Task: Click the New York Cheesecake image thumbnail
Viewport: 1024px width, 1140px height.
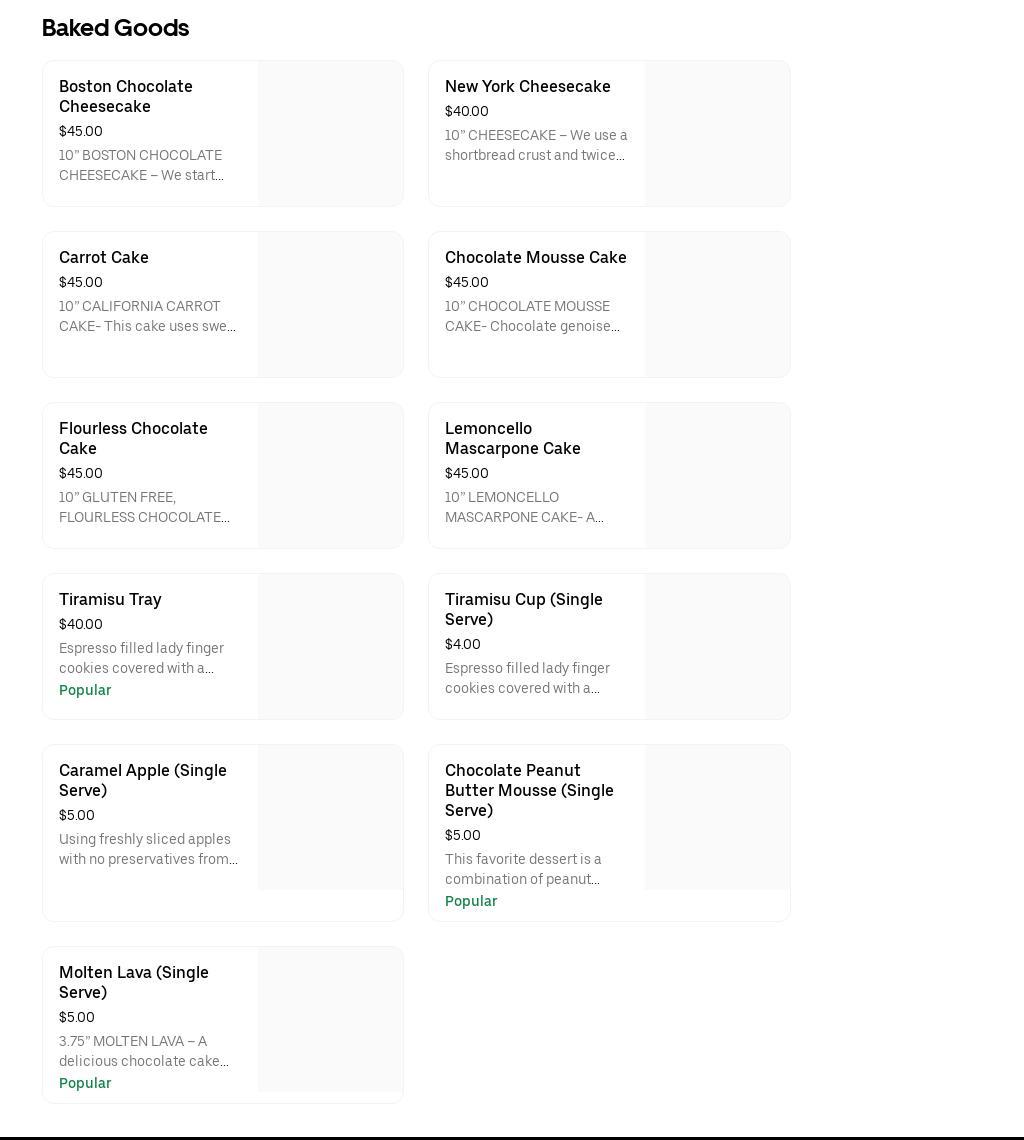Action: click(x=717, y=134)
